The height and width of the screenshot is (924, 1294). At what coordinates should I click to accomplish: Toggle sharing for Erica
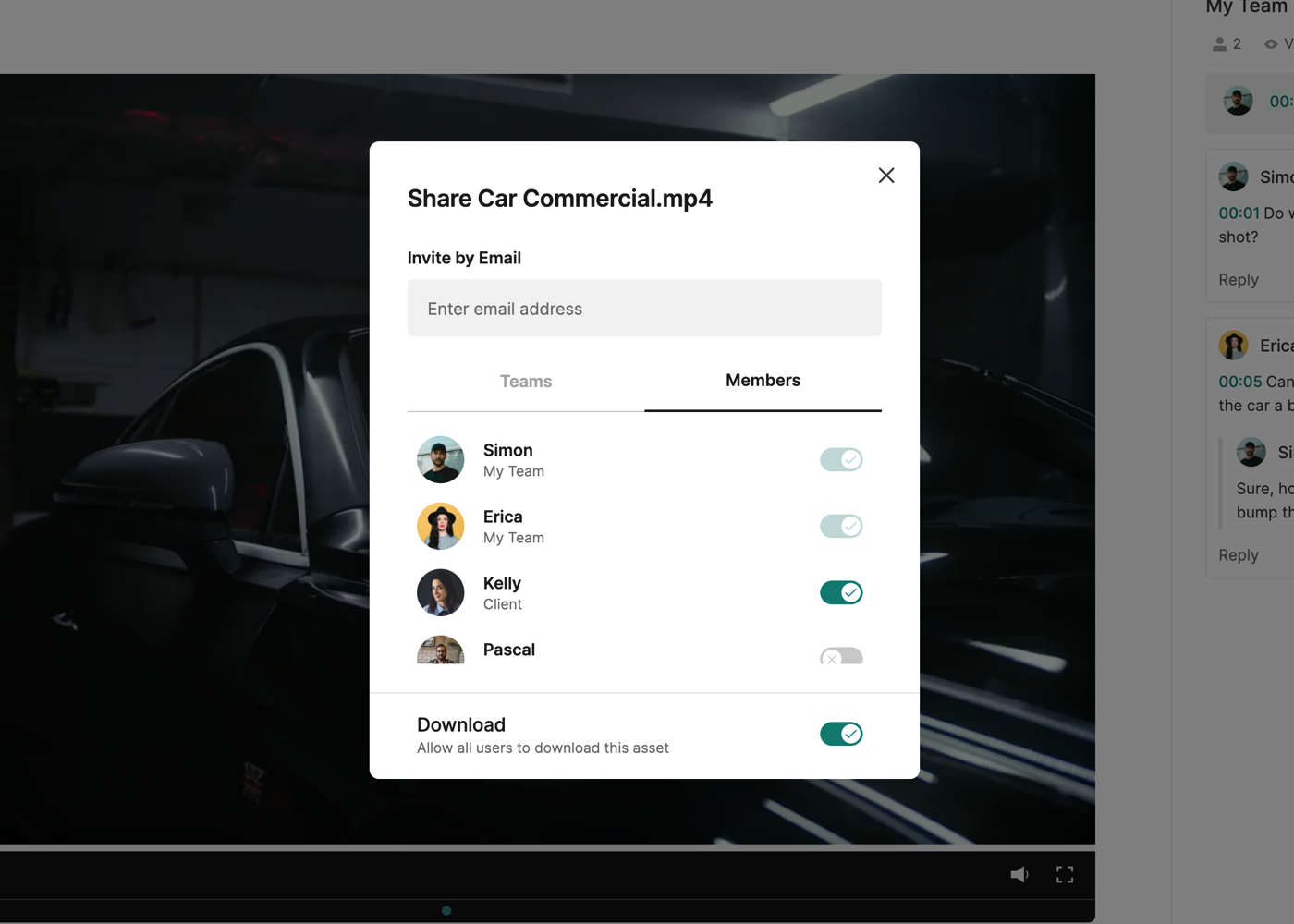pyautogui.click(x=840, y=526)
